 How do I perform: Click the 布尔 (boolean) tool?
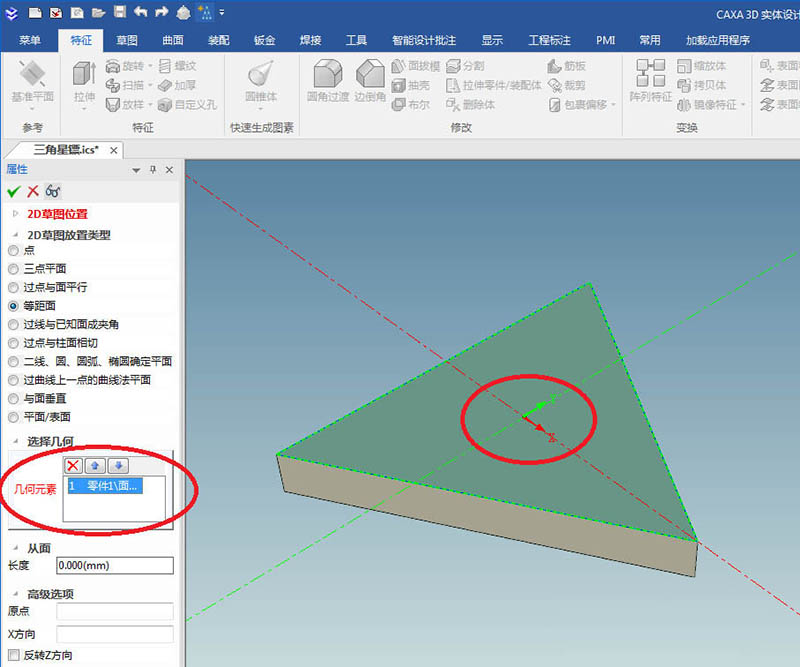411,105
